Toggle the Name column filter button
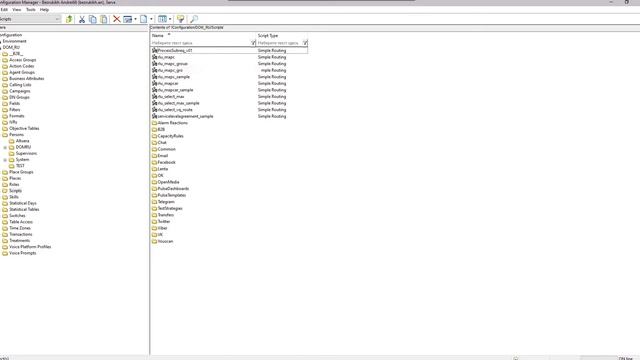 (x=253, y=43)
